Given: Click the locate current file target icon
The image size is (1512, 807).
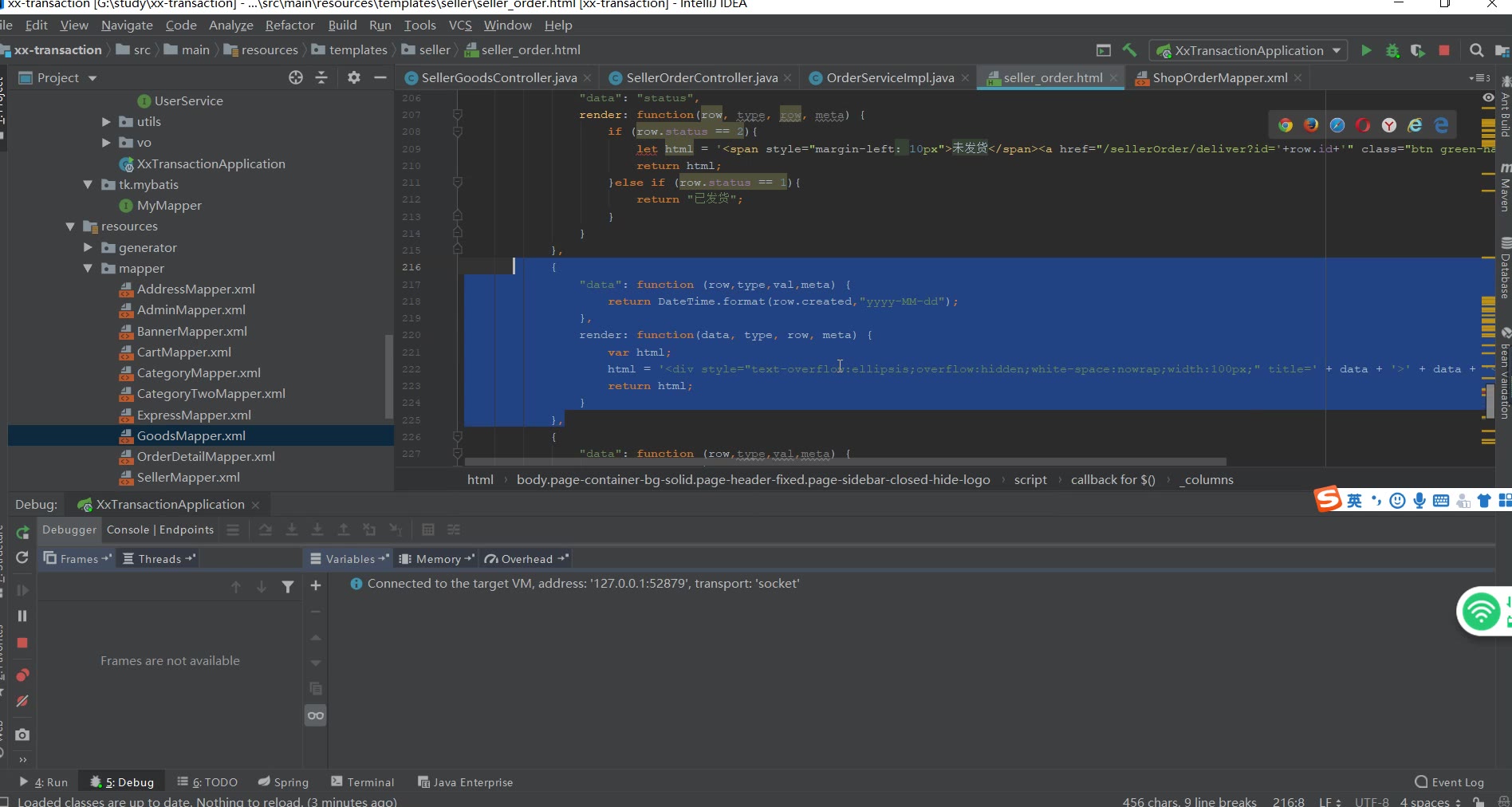Looking at the screenshot, I should pos(296,77).
